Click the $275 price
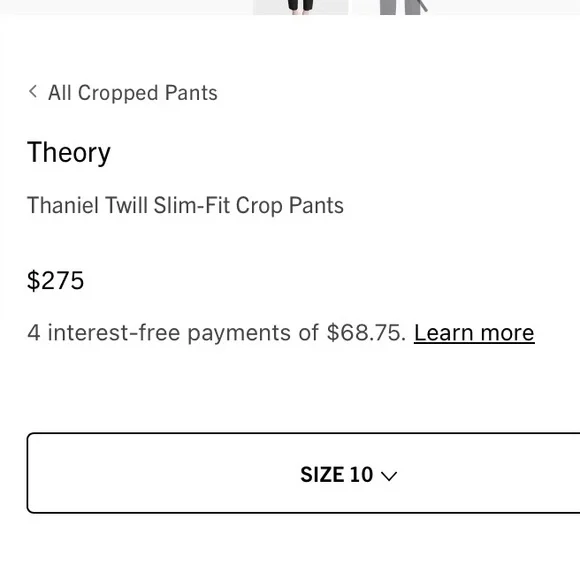This screenshot has width=580, height=580. [x=55, y=280]
